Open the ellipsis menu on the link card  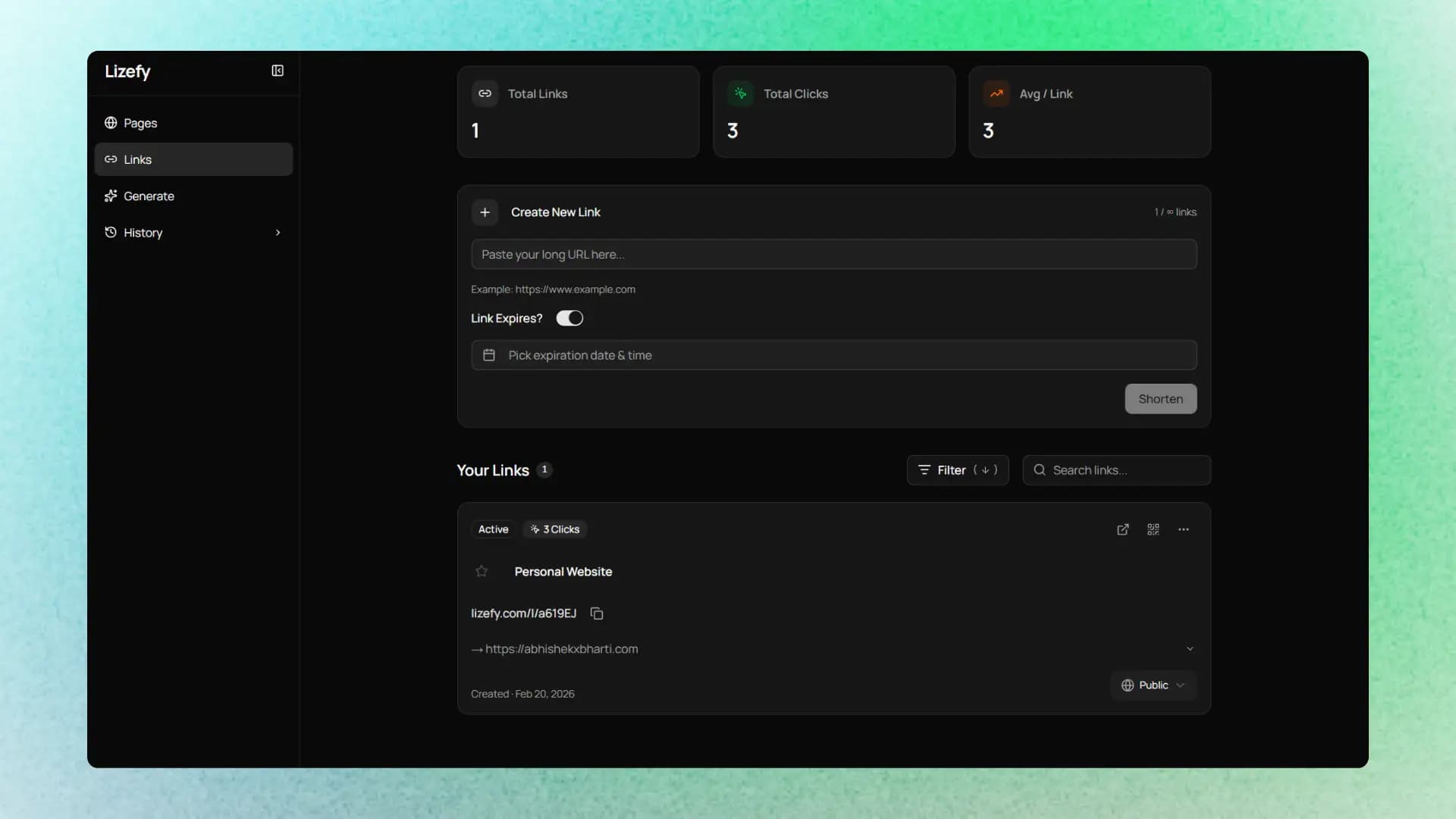(x=1183, y=529)
